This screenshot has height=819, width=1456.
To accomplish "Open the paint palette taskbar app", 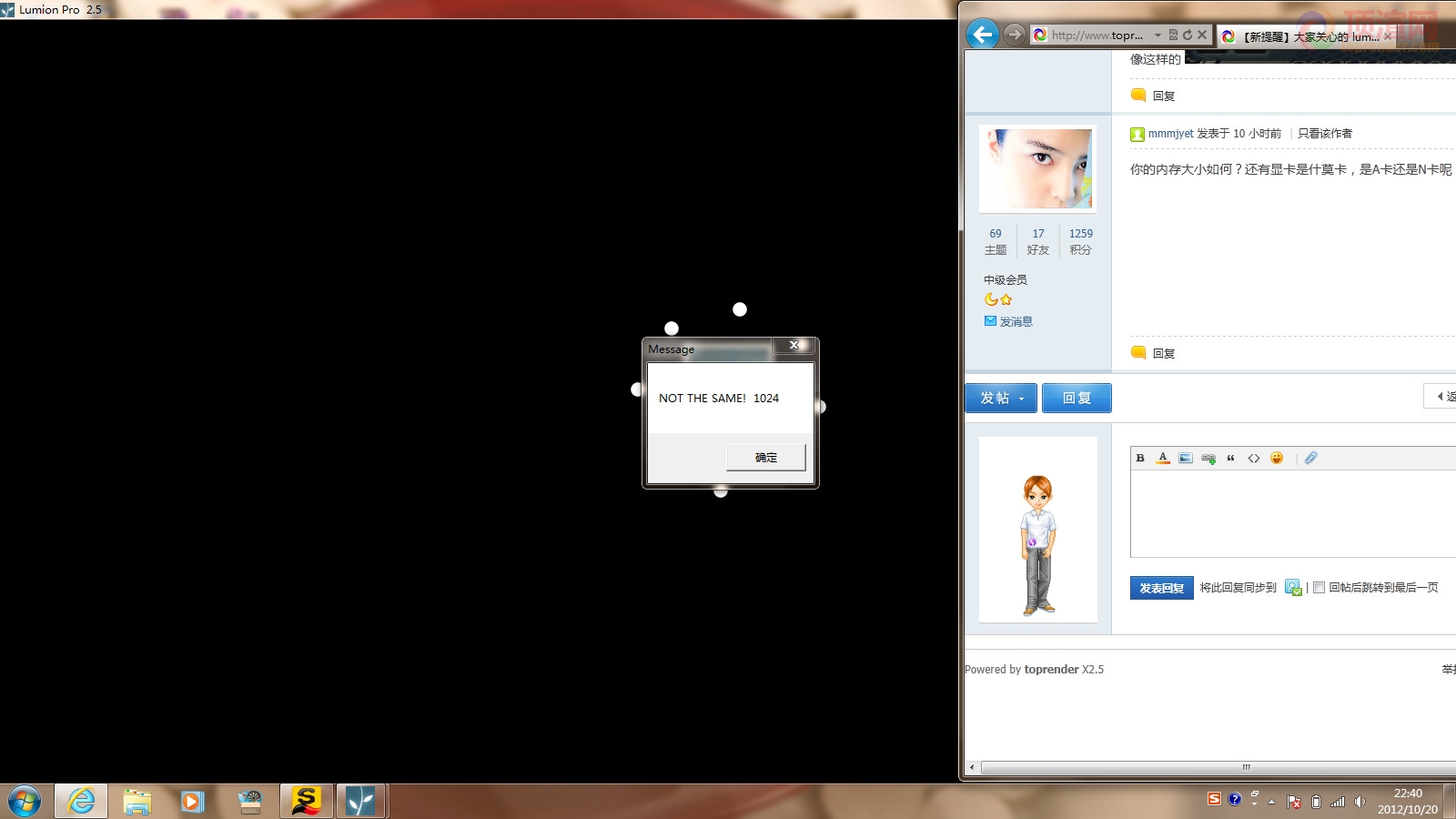I will 249,801.
